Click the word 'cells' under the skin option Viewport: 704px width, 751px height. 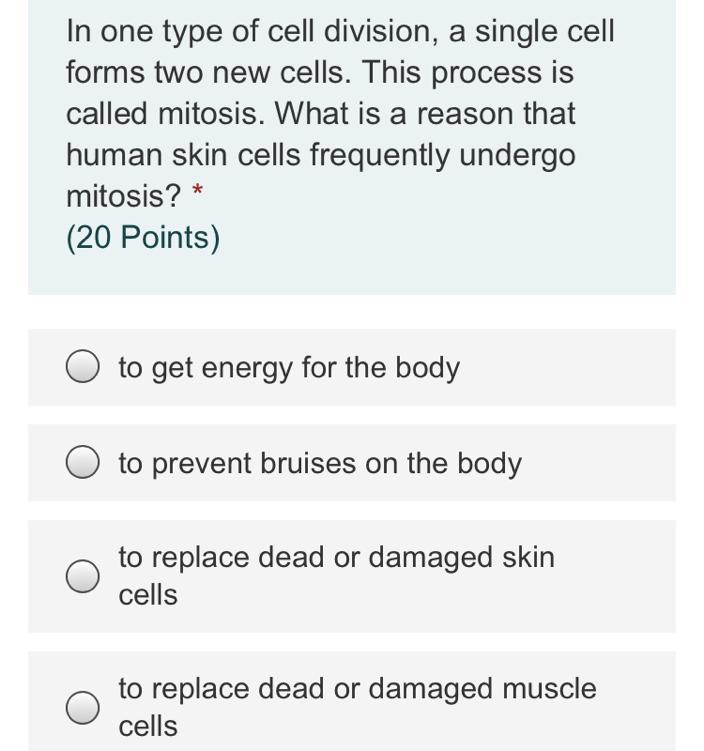(x=148, y=595)
